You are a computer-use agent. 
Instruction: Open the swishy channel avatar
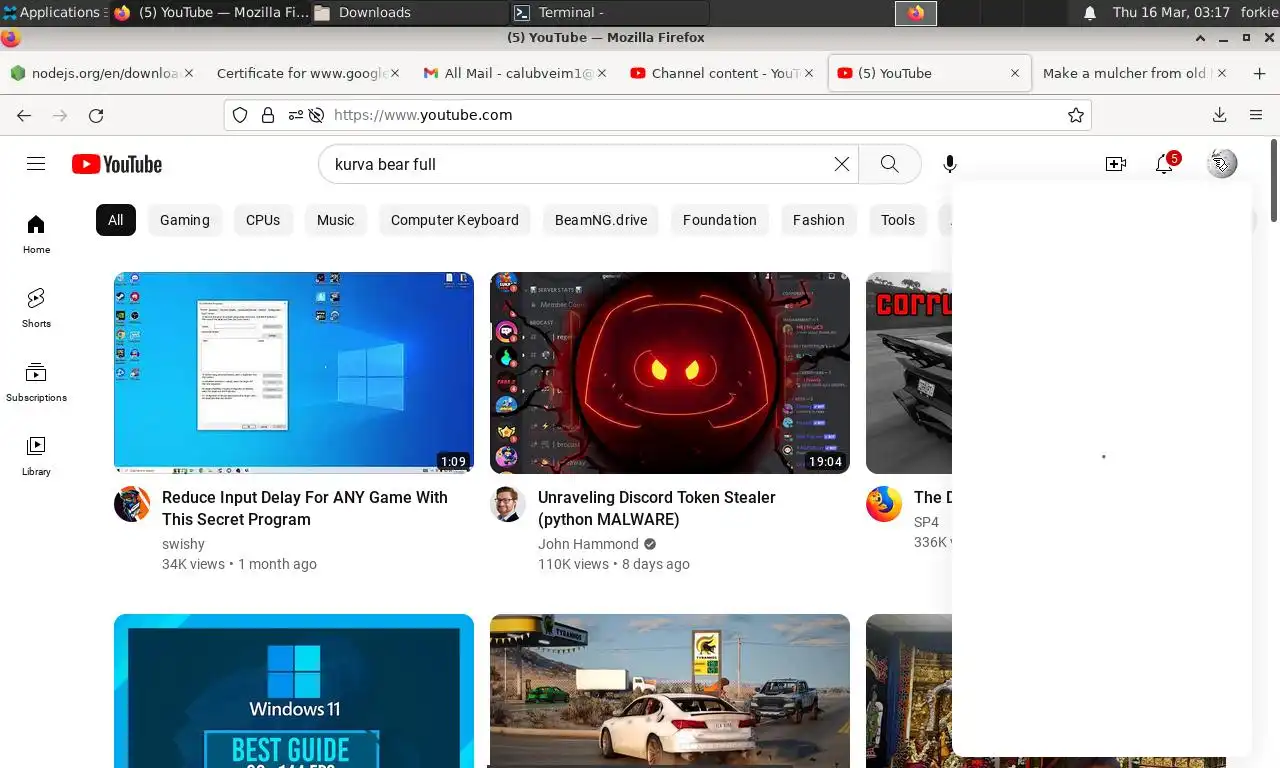(132, 504)
